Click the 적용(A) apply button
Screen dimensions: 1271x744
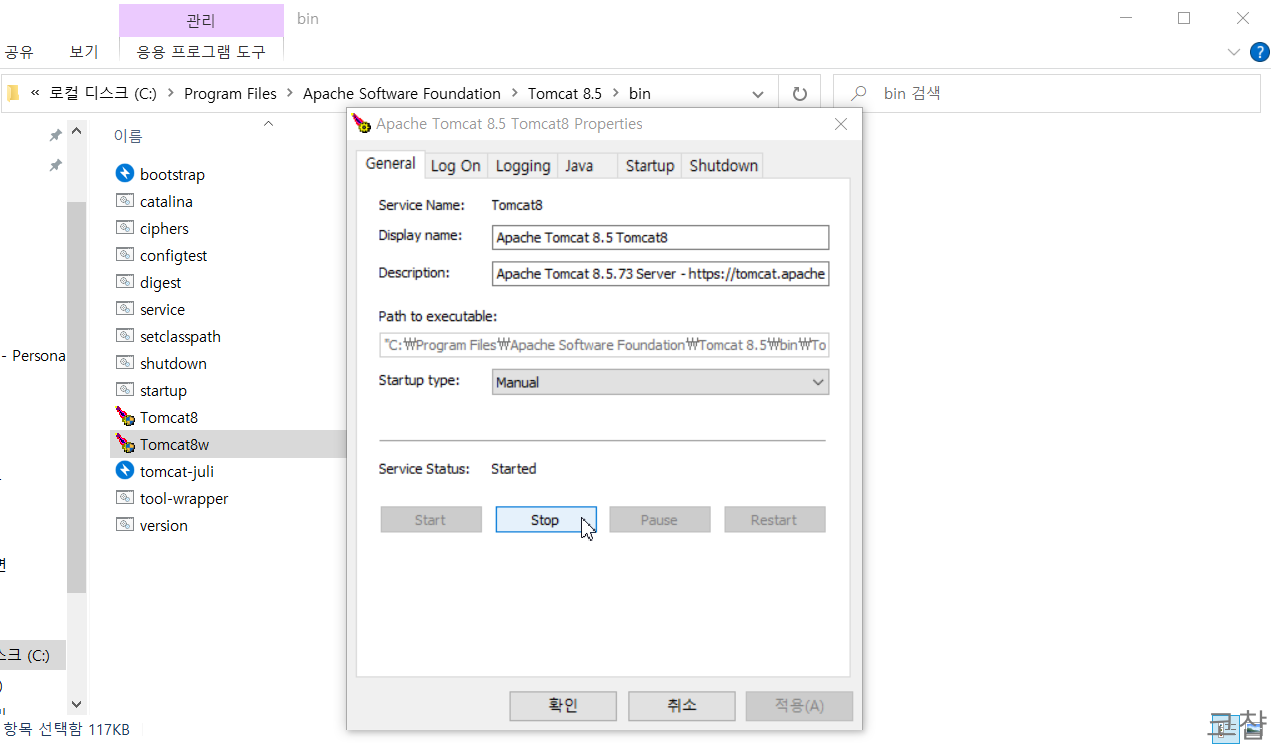point(799,705)
